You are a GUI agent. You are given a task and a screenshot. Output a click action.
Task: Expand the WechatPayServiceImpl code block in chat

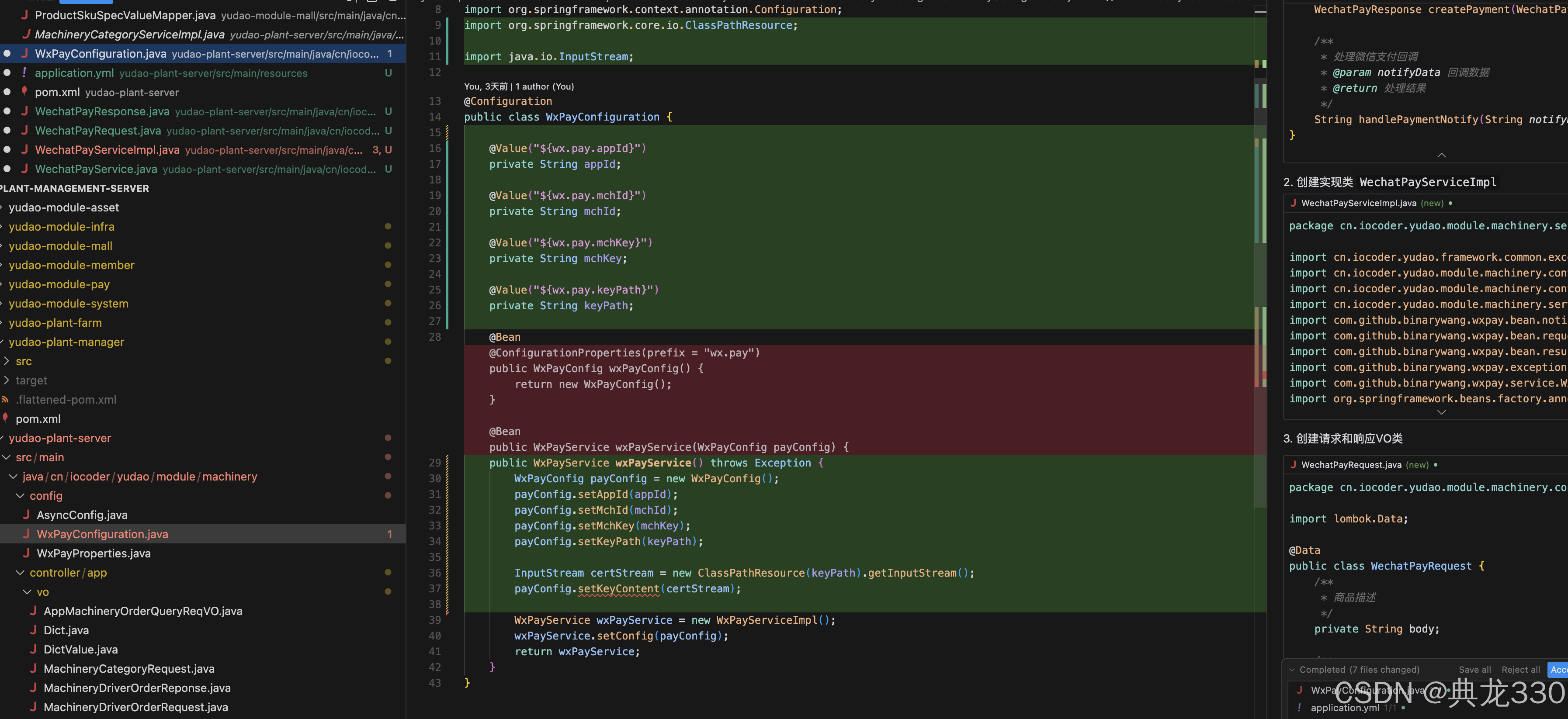(x=1441, y=412)
